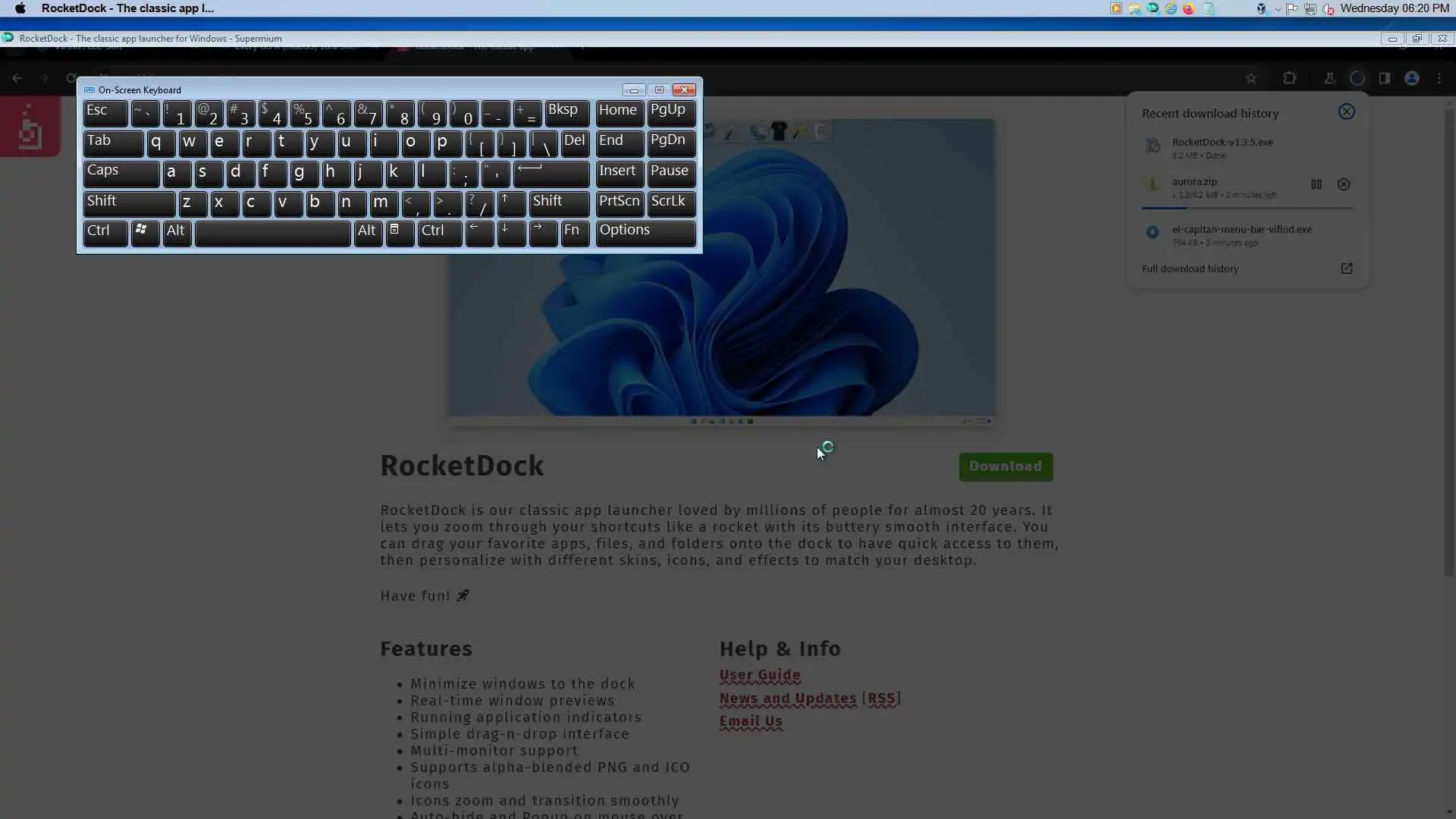Click RocketDock-v1.3.5.exe download entry
This screenshot has width=1456, height=819.
[x=1222, y=143]
